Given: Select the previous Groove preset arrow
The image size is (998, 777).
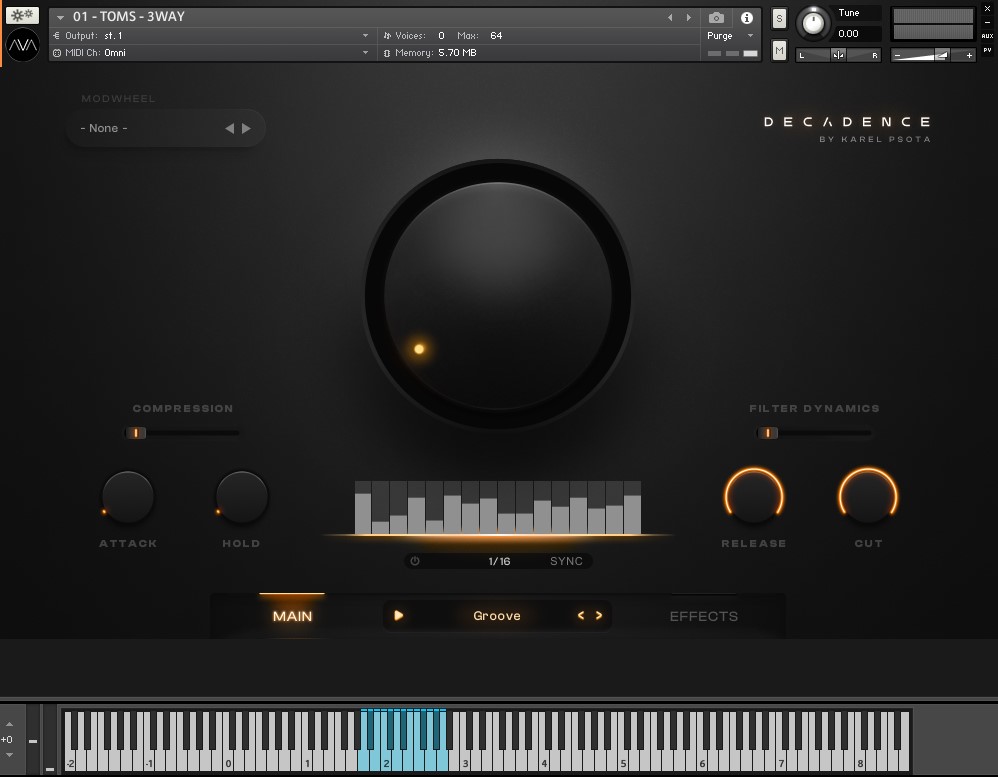Looking at the screenshot, I should 581,616.
